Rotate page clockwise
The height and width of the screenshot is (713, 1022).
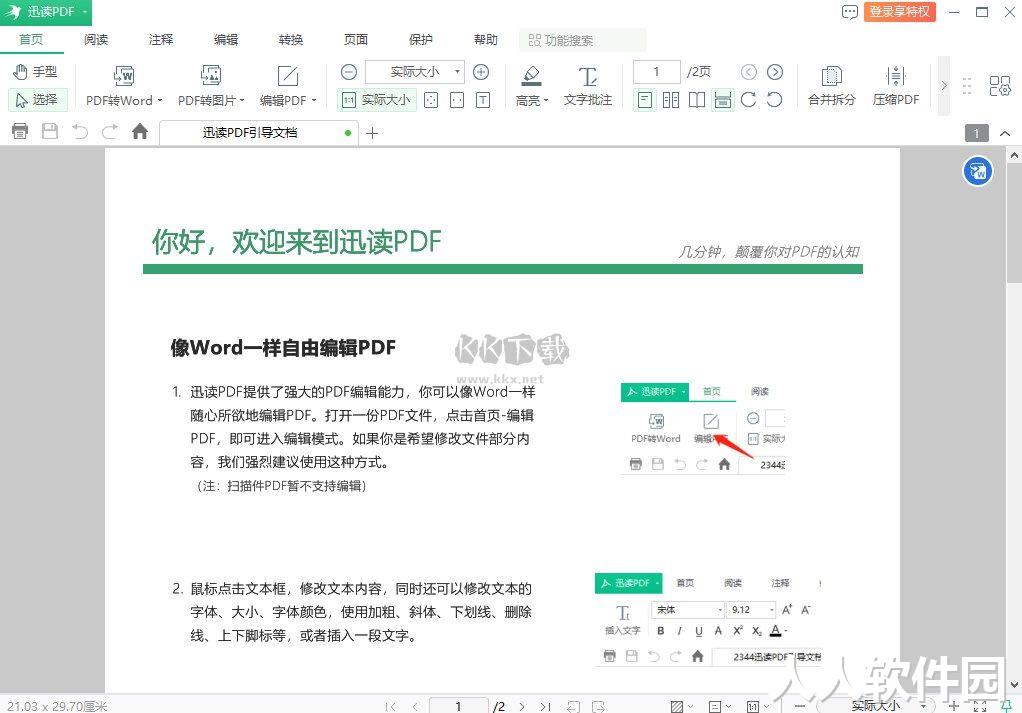coord(749,100)
